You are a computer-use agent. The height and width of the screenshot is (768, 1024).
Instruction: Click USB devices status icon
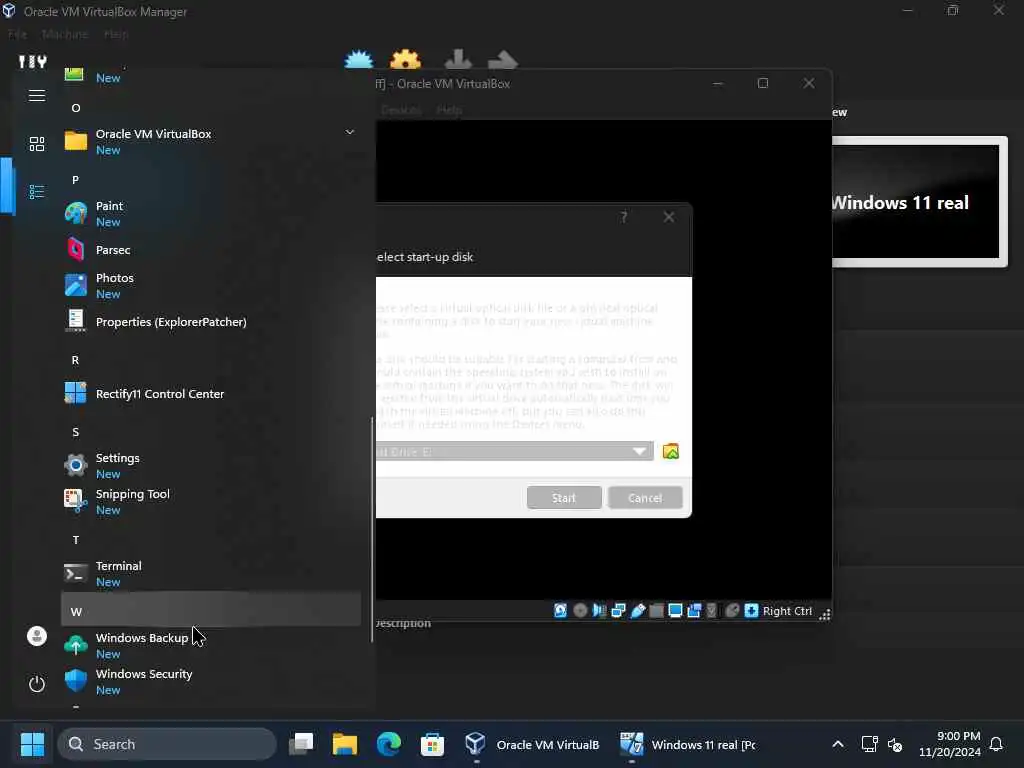pos(637,611)
